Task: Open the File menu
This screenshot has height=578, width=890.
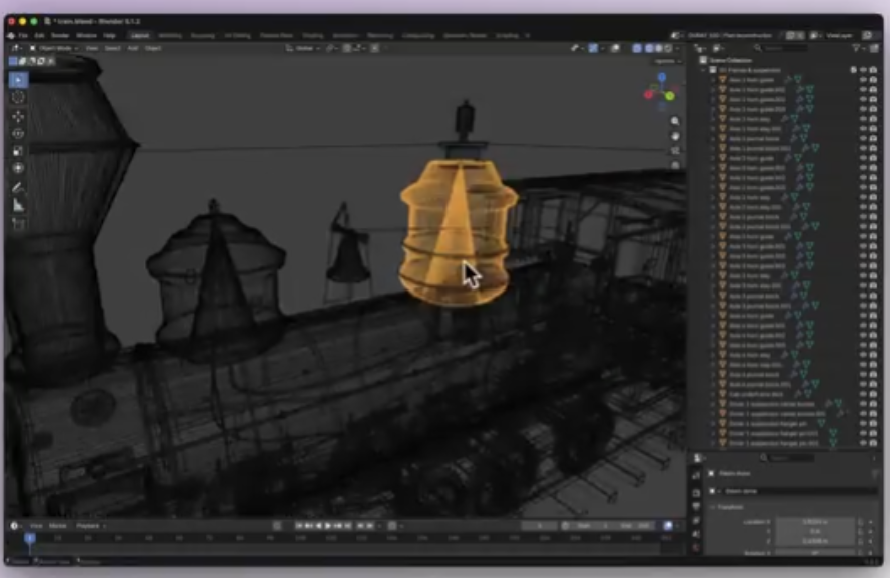Action: coord(23,35)
